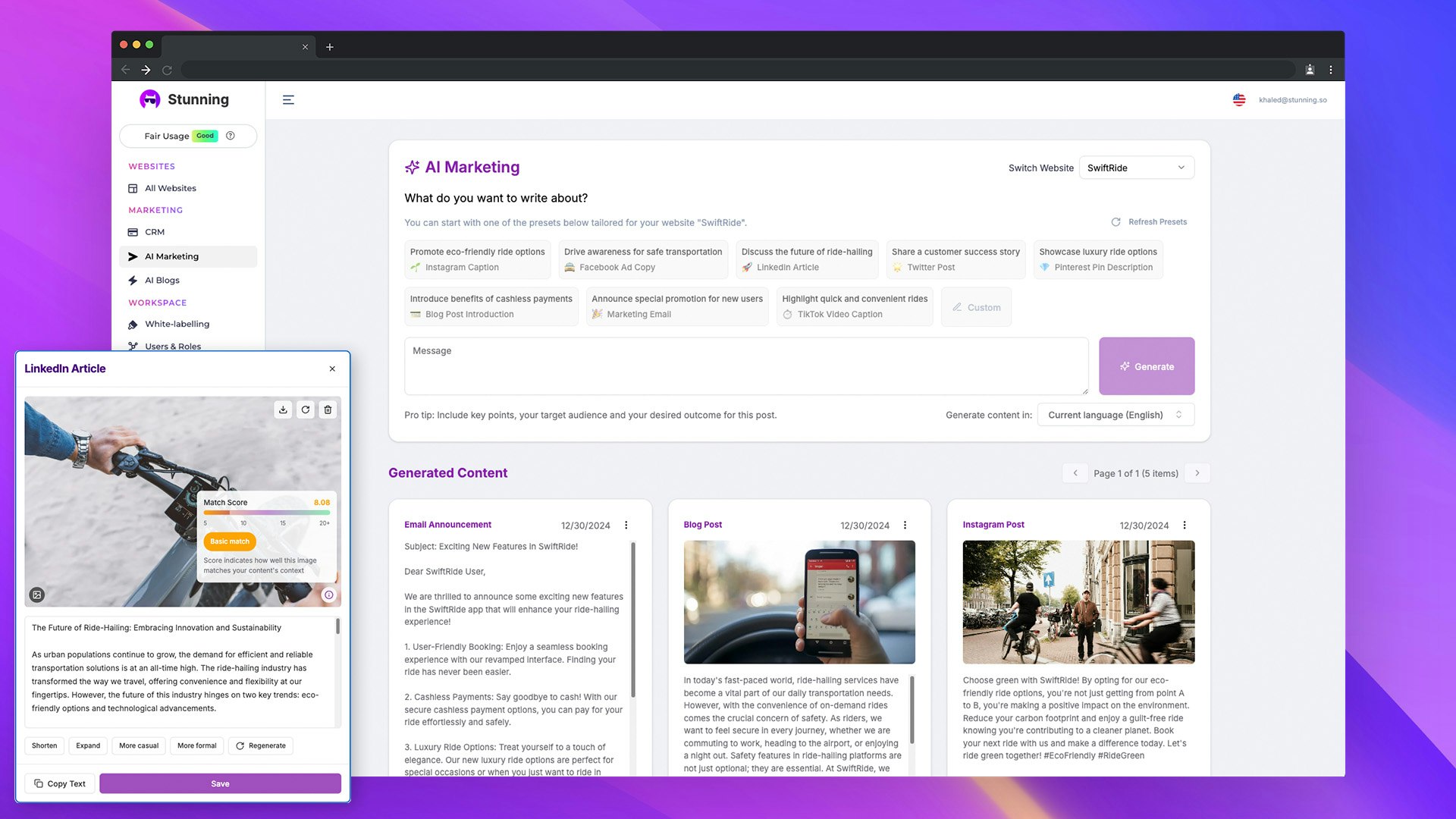
Task: Open Email Announcement options menu
Action: [x=626, y=525]
